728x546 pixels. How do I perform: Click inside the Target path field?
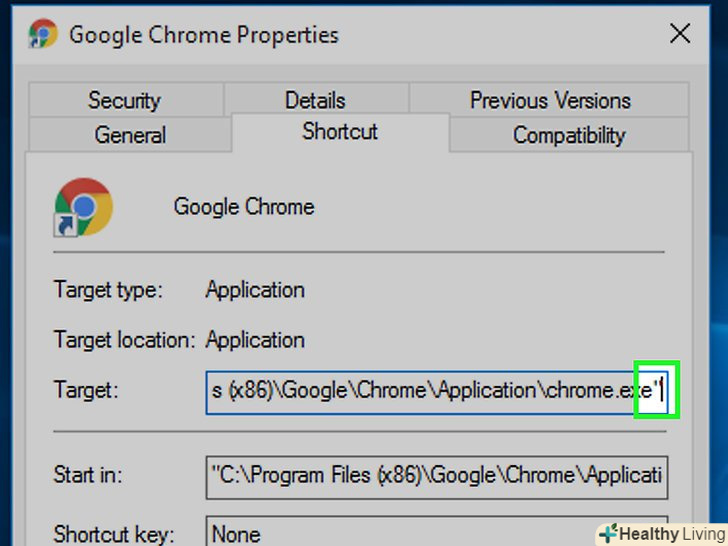[437, 392]
